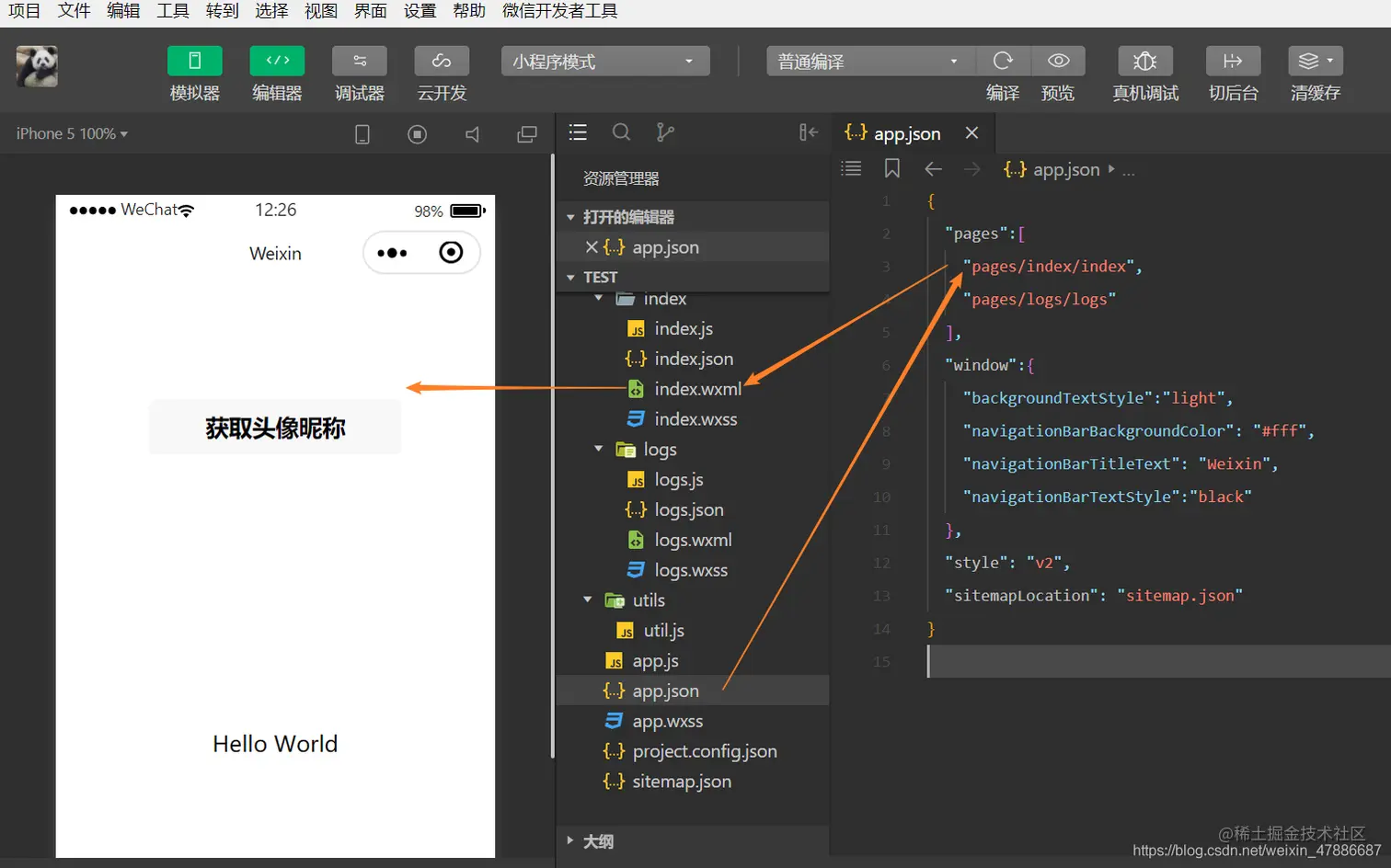
Task: Click the simulator stop/record circle icon
Action: coord(417,134)
